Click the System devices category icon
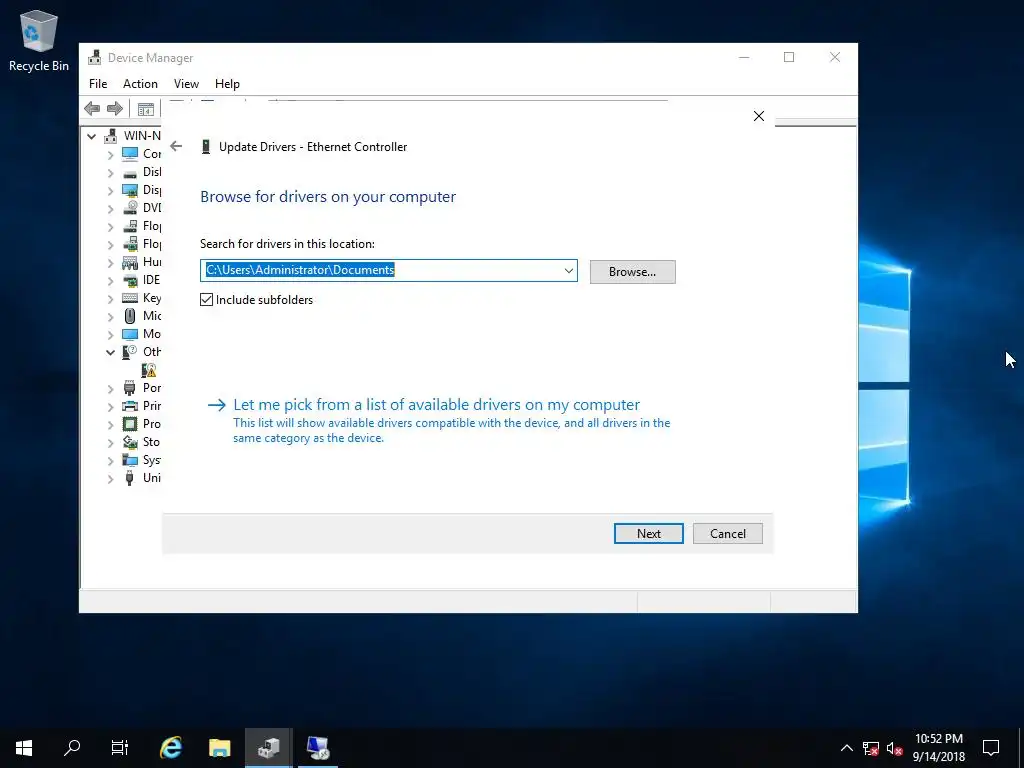The height and width of the screenshot is (768, 1024). pos(130,460)
